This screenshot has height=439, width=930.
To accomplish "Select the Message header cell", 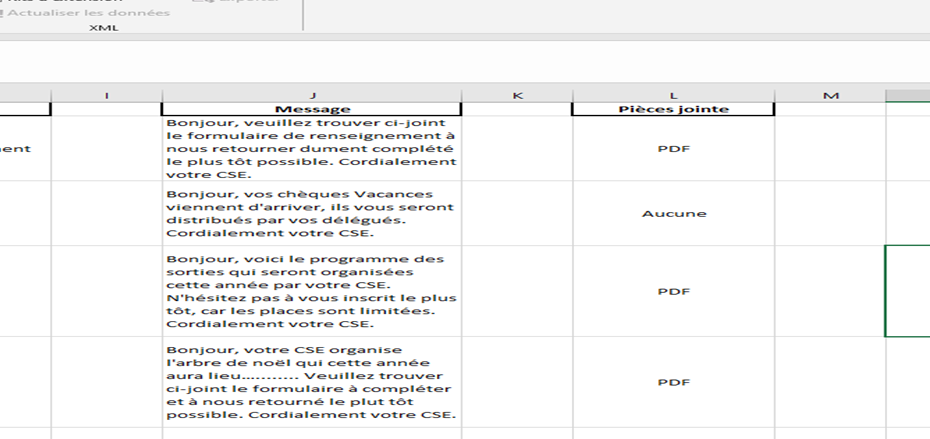I will coord(312,109).
